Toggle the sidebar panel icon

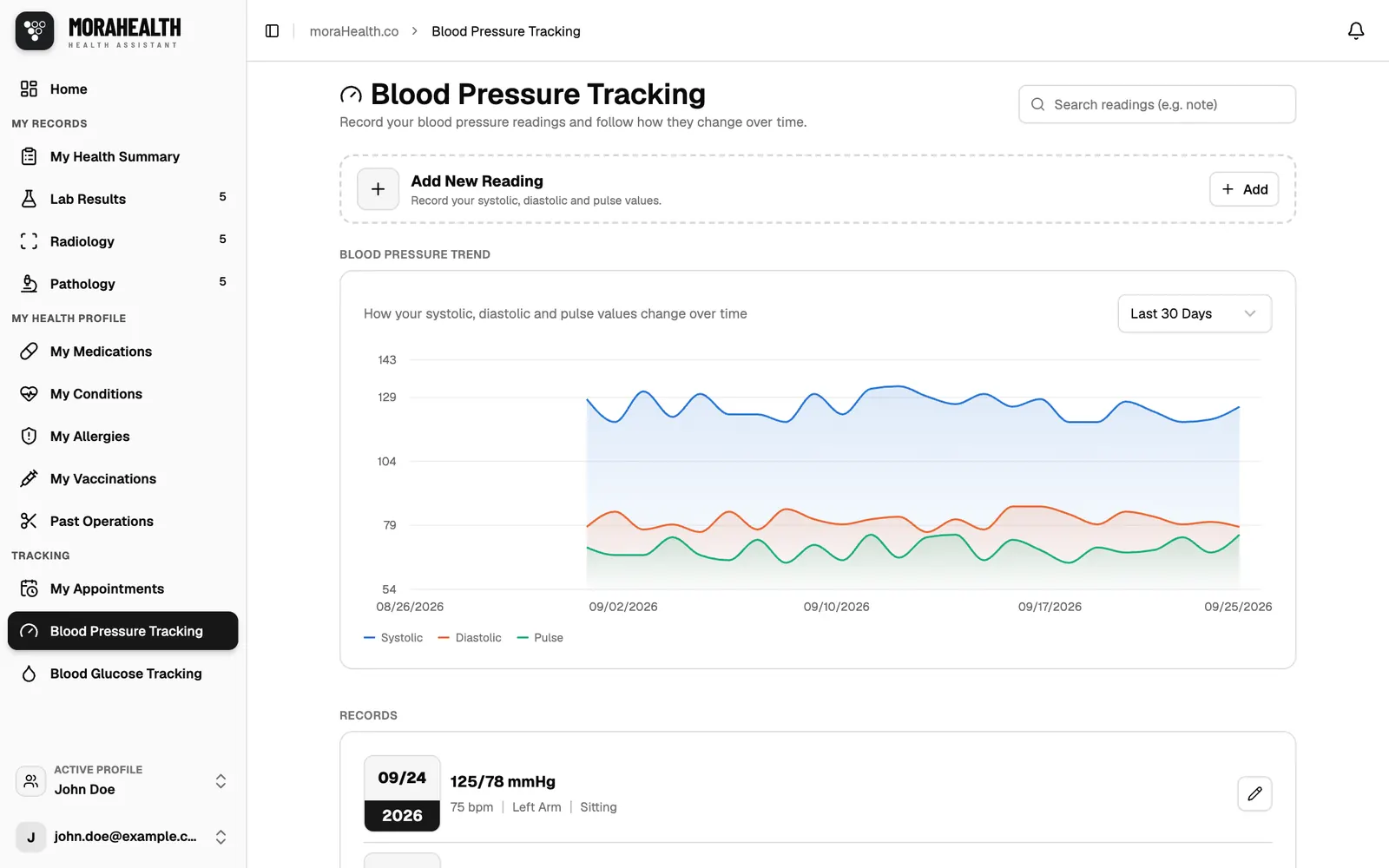(272, 31)
